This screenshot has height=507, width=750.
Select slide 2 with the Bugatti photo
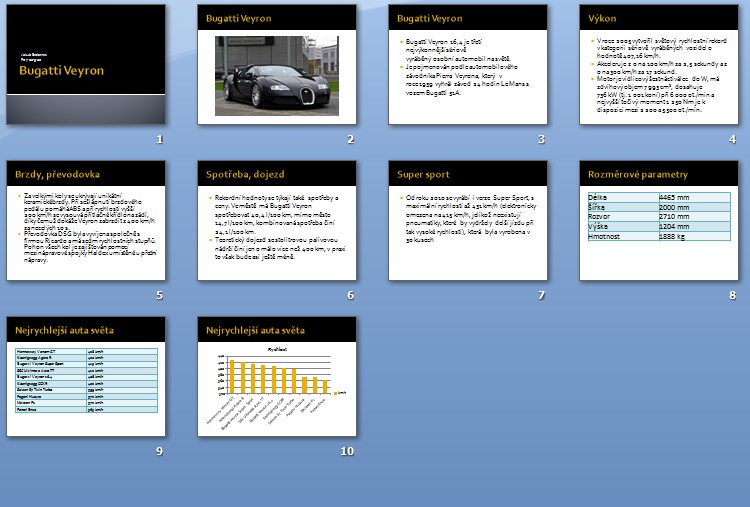tap(277, 65)
